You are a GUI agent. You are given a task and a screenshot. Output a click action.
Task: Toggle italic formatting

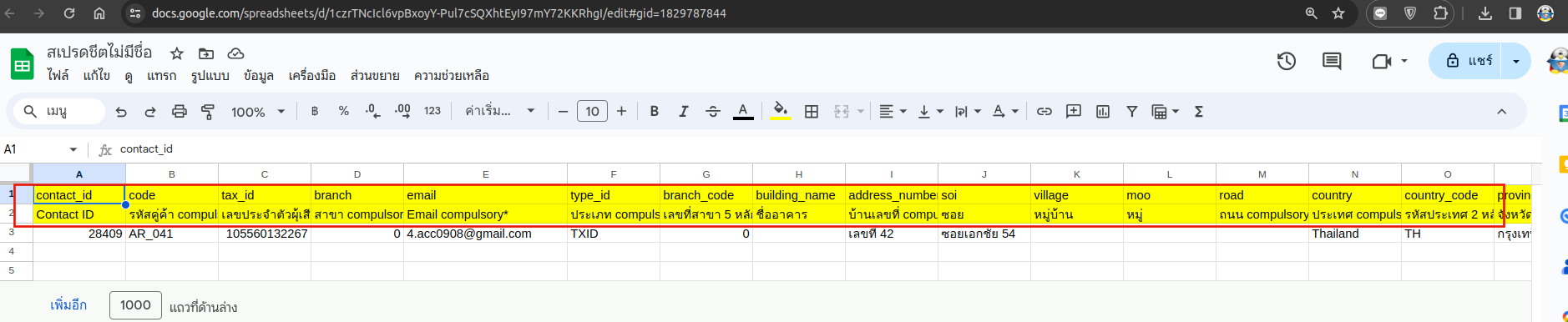pyautogui.click(x=684, y=112)
